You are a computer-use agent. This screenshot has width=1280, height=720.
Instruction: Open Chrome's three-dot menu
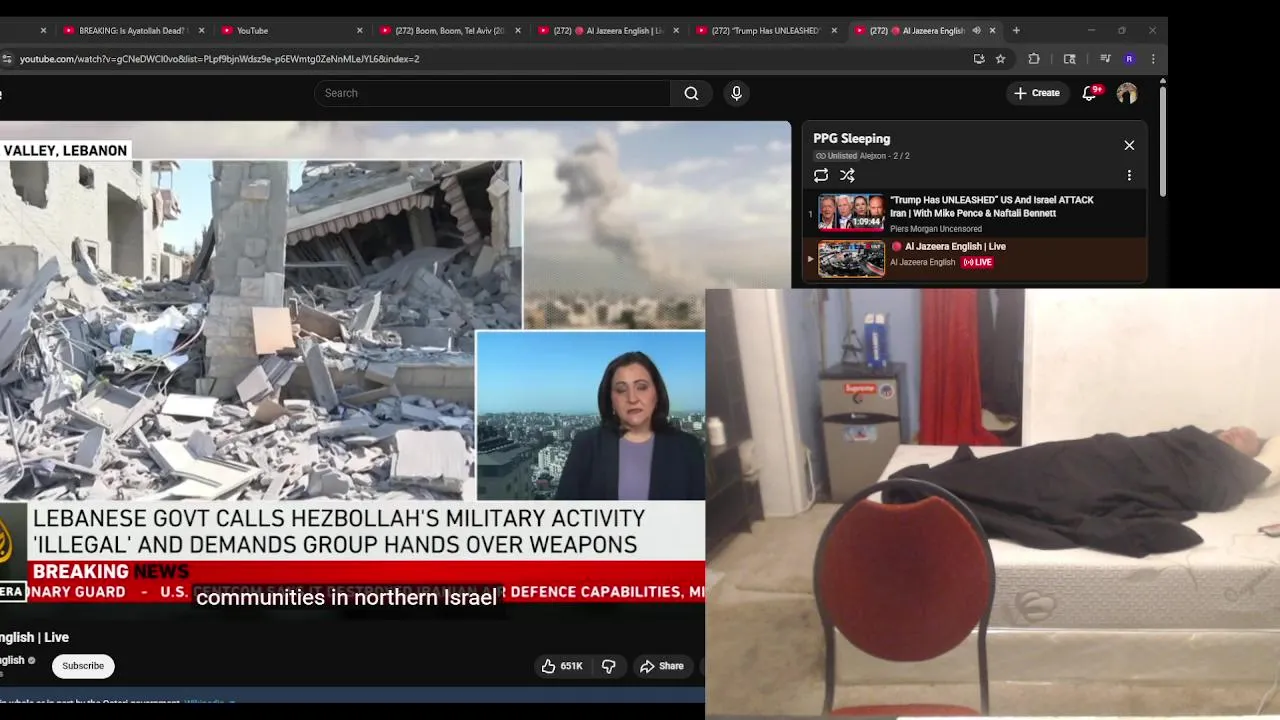(1153, 59)
